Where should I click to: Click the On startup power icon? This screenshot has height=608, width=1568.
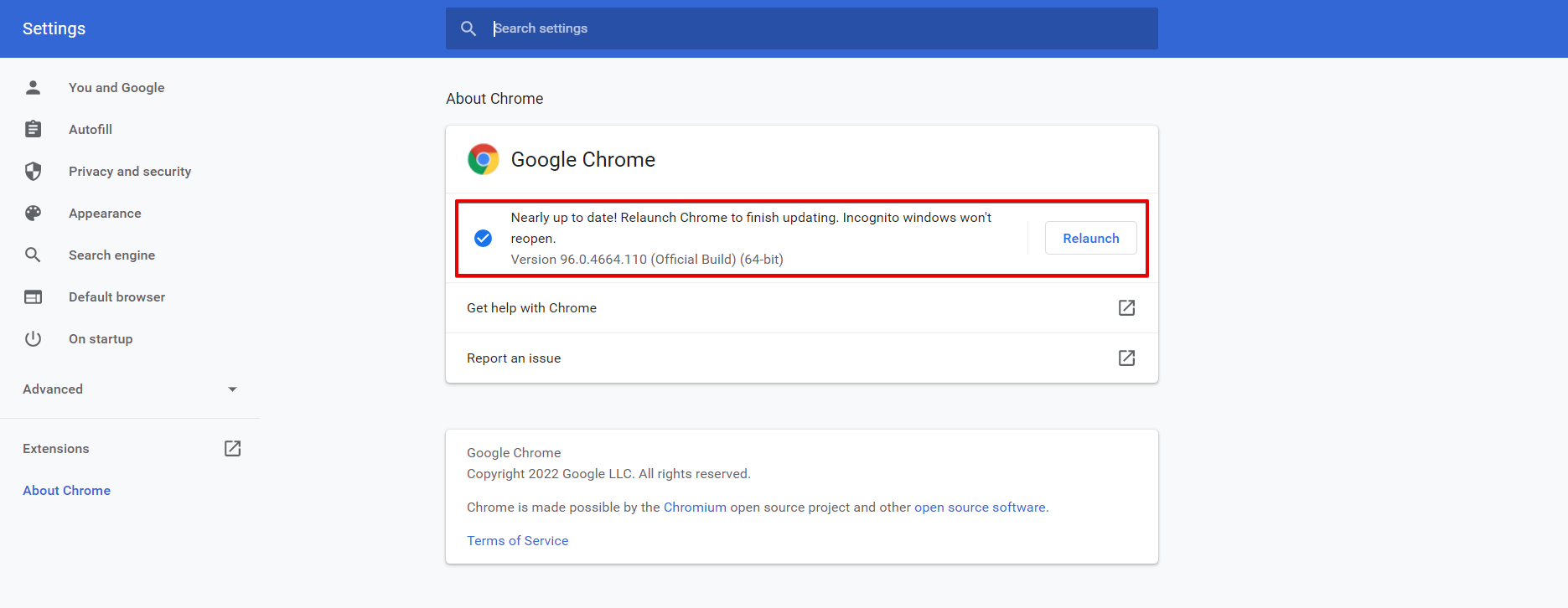pos(33,338)
